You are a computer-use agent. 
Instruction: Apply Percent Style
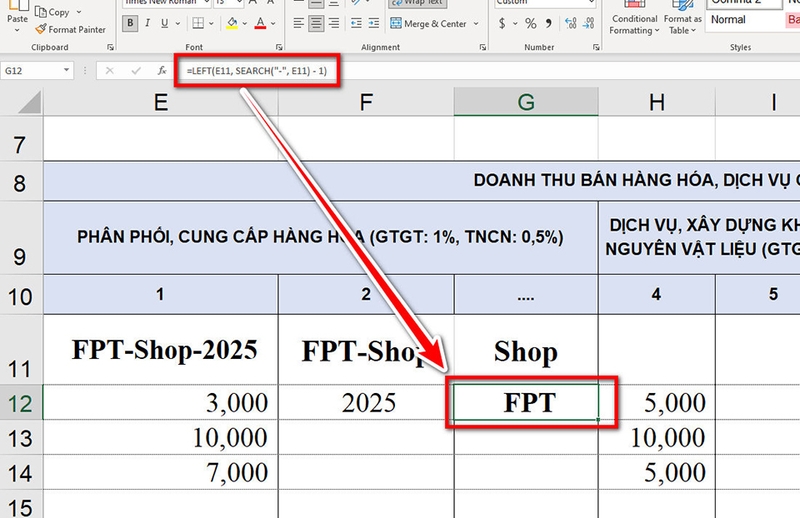click(531, 23)
